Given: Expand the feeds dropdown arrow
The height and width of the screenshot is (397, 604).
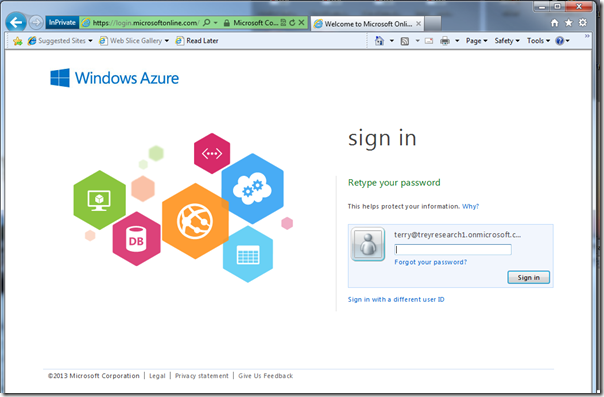Looking at the screenshot, I should point(417,41).
